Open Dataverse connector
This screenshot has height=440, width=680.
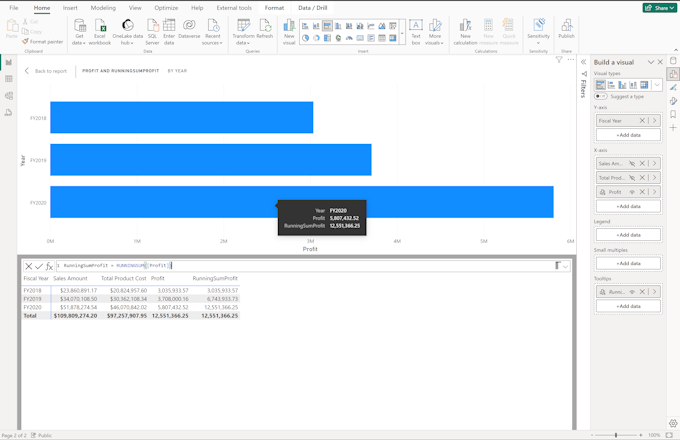pyautogui.click(x=189, y=29)
